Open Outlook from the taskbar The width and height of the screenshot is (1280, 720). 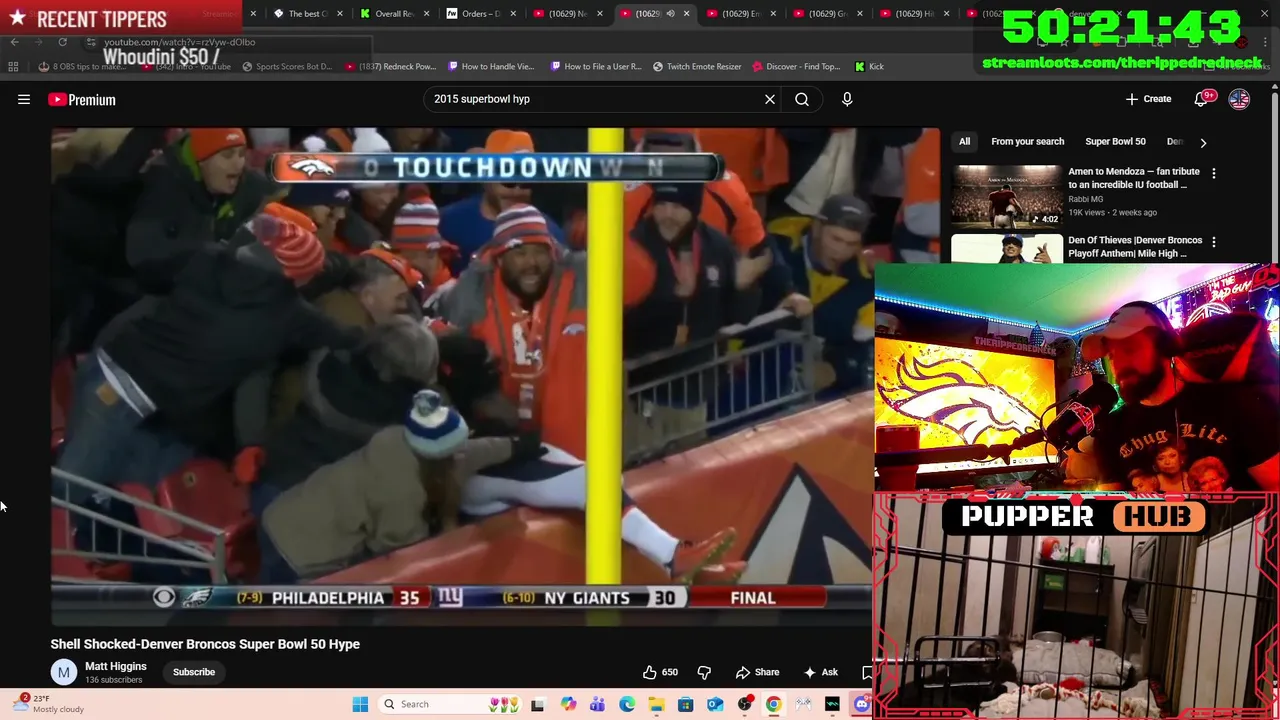(x=715, y=704)
